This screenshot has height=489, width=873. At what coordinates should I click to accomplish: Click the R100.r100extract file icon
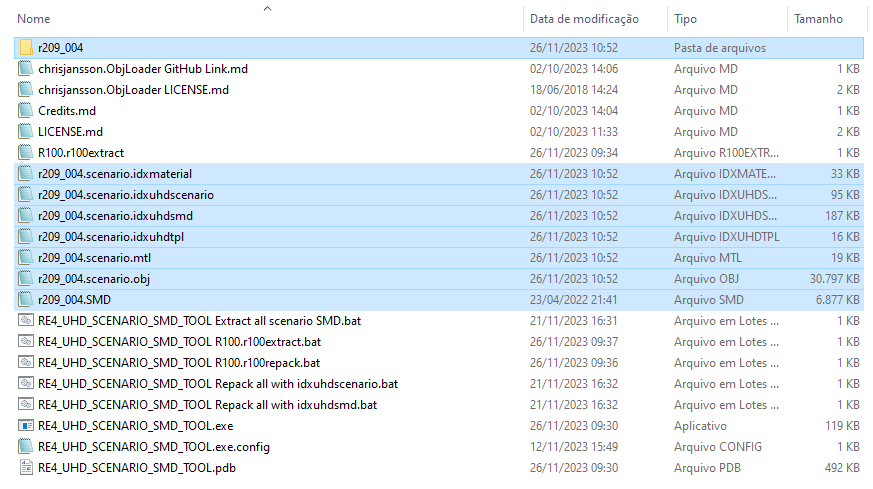pos(26,153)
